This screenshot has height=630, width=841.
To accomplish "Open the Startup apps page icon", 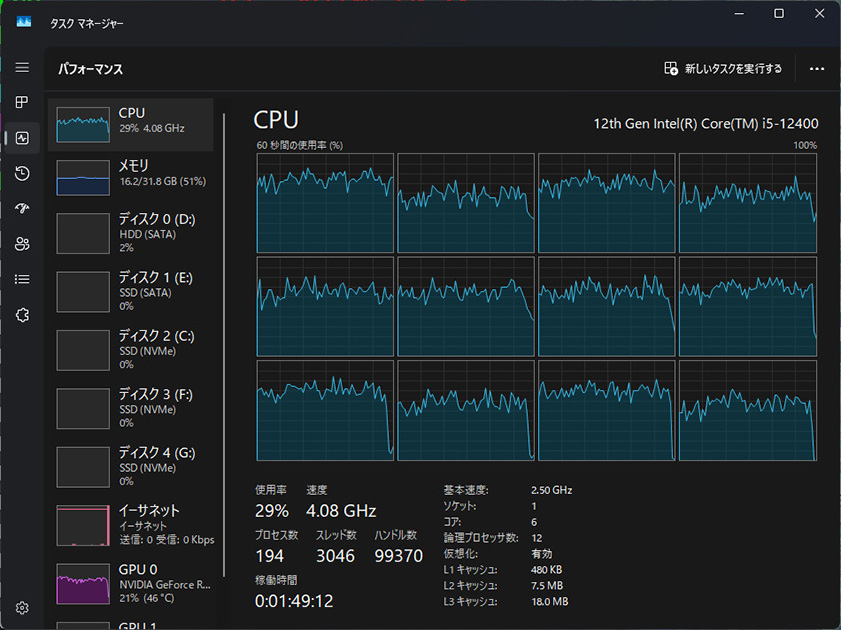I will click(22, 208).
